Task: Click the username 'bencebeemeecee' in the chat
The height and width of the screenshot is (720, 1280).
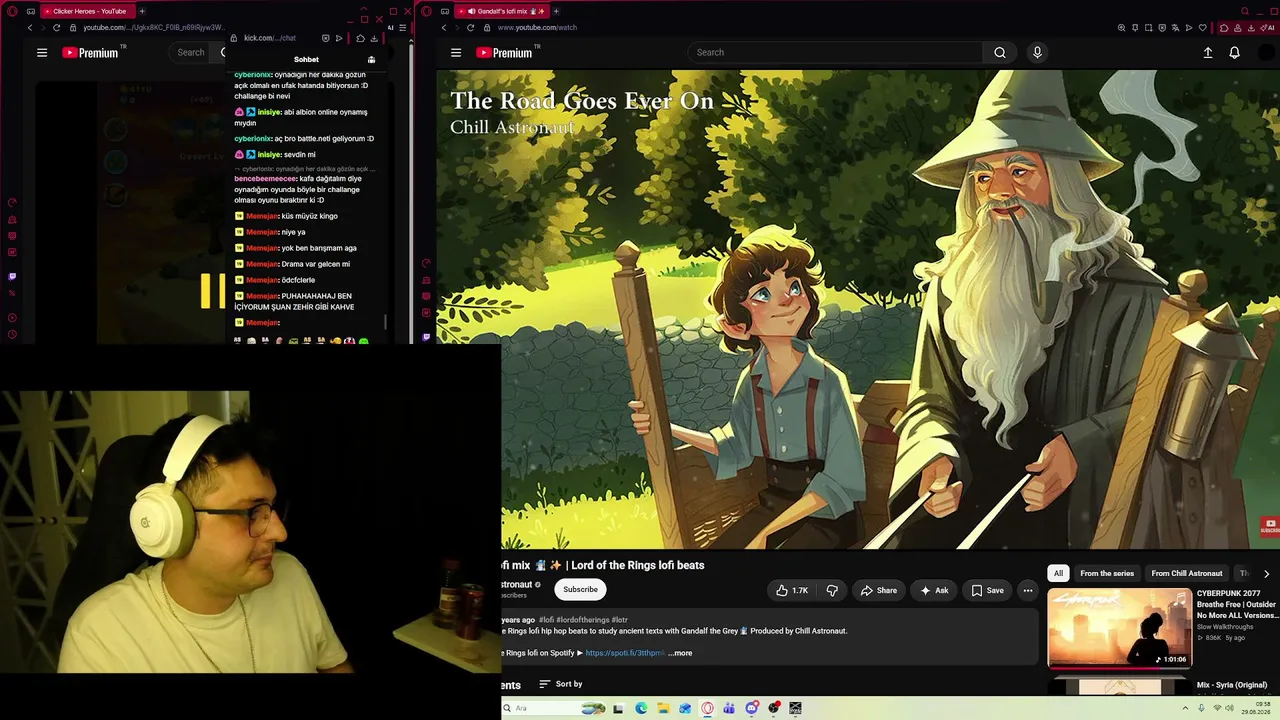Action: (265, 179)
